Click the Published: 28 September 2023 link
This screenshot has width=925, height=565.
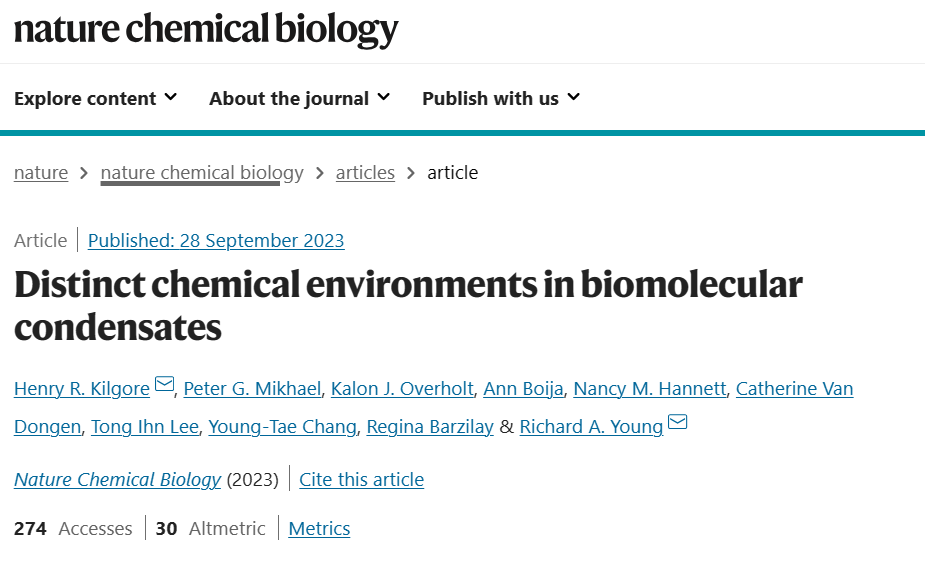(216, 241)
